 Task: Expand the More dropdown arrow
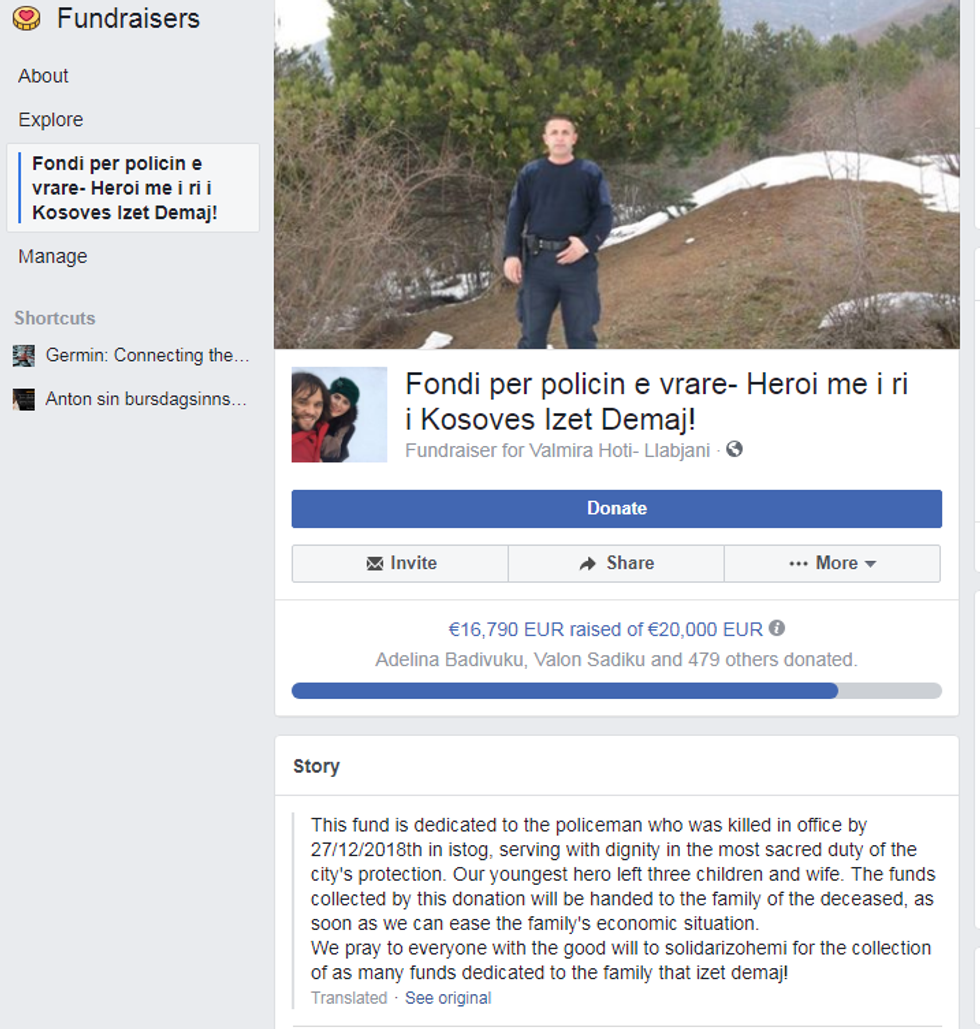coord(870,564)
